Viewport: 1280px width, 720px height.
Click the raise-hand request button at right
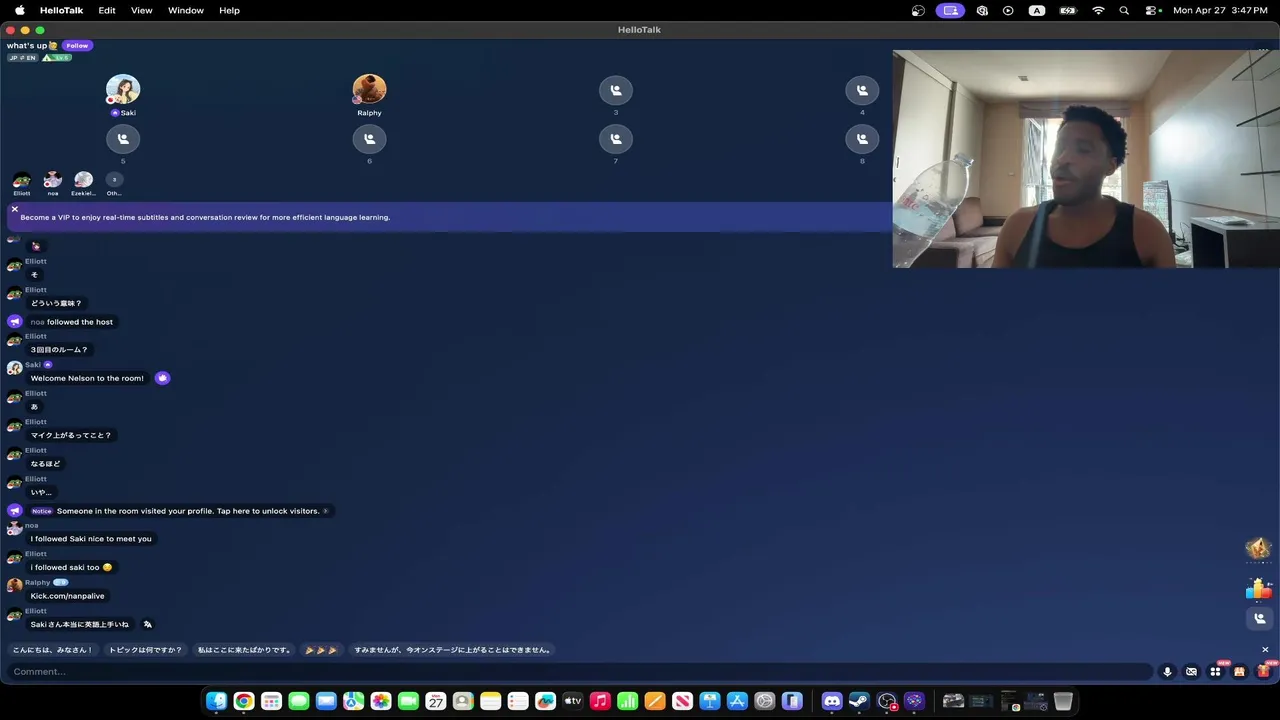point(1259,618)
